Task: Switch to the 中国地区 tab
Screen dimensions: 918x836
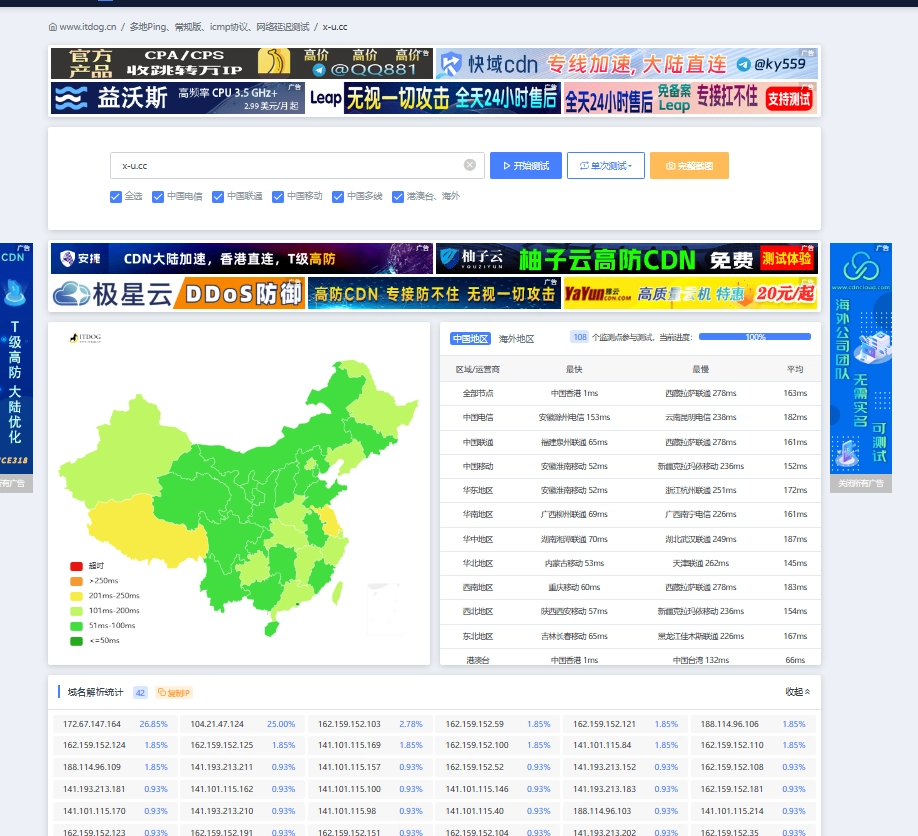Action: pyautogui.click(x=470, y=338)
